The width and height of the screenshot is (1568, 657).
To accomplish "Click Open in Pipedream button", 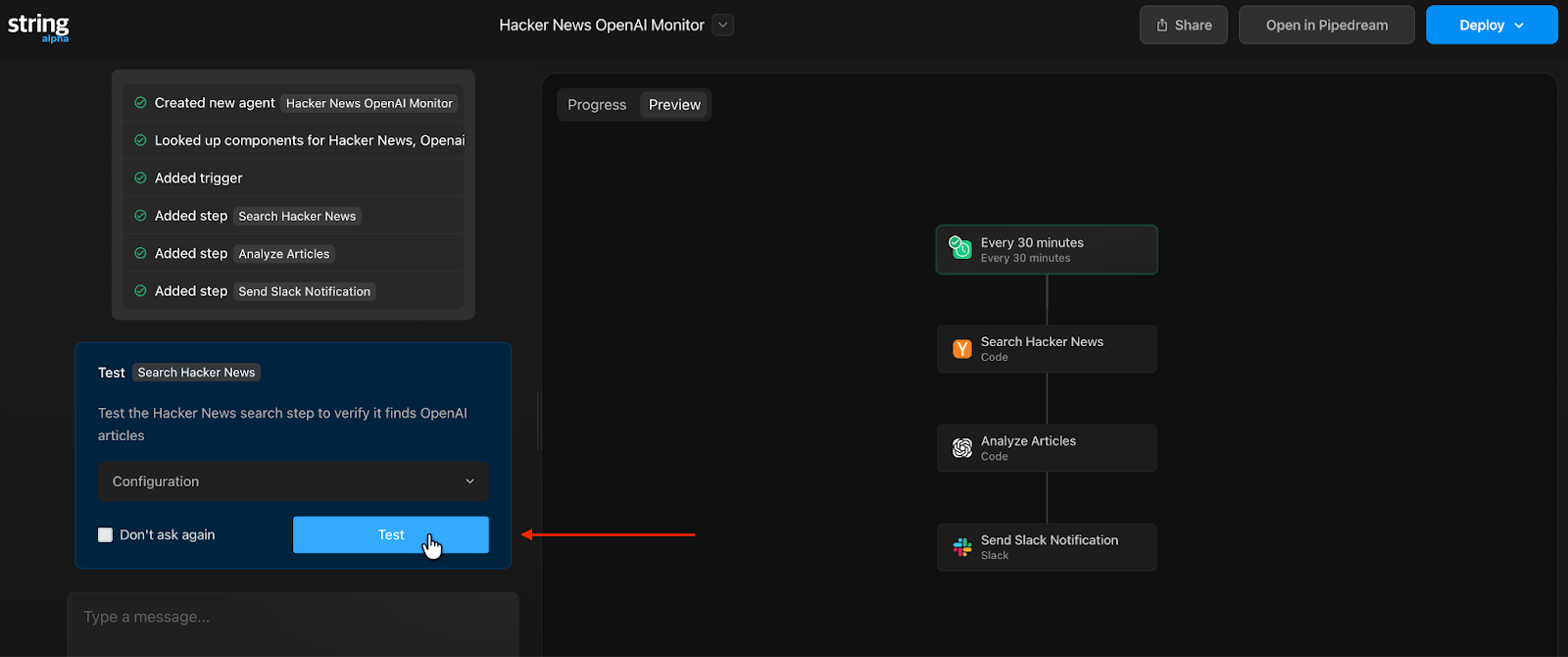I will [x=1326, y=25].
